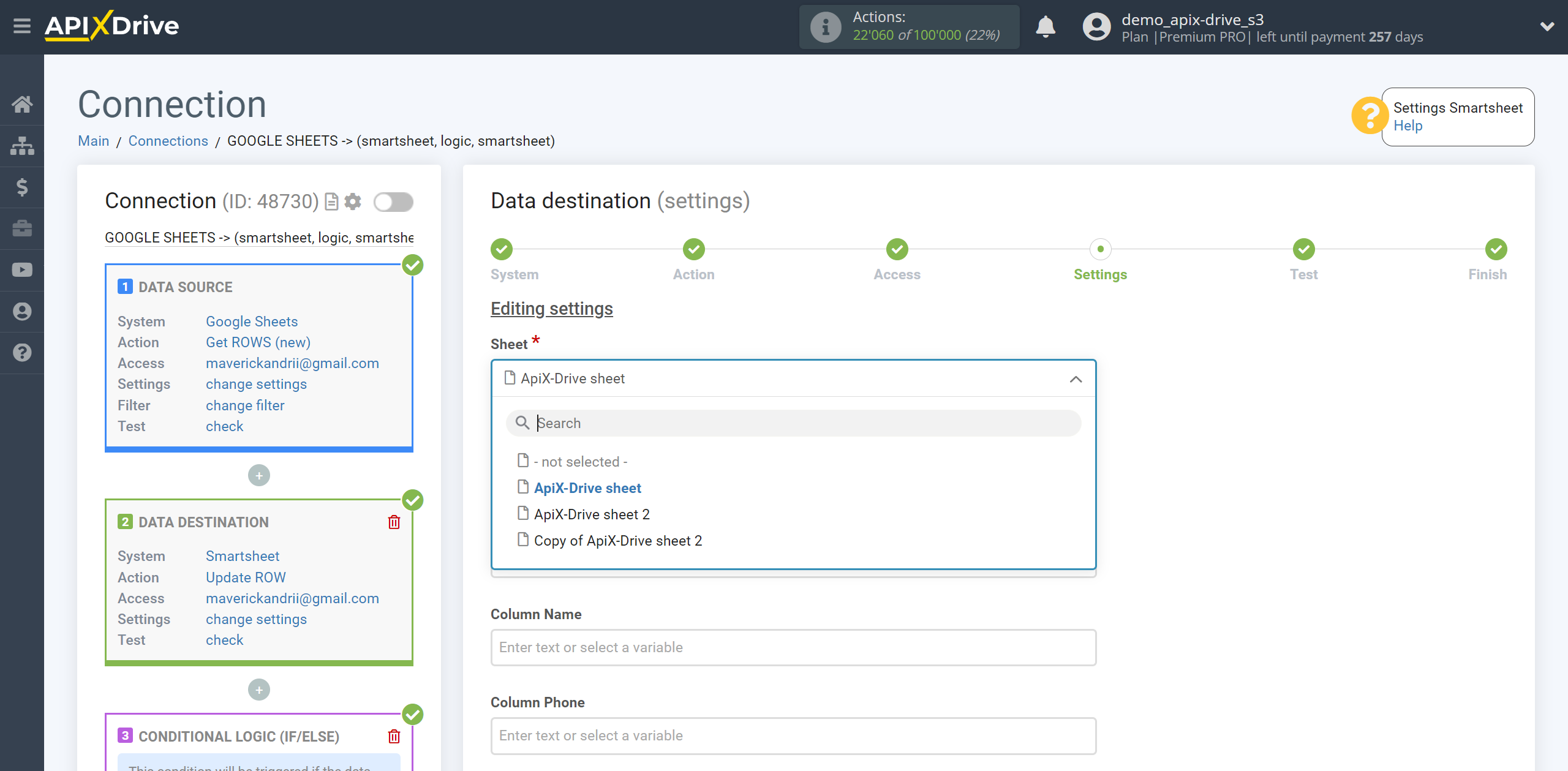This screenshot has width=1568, height=771.
Task: Click the Editing settings heading
Action: click(552, 309)
